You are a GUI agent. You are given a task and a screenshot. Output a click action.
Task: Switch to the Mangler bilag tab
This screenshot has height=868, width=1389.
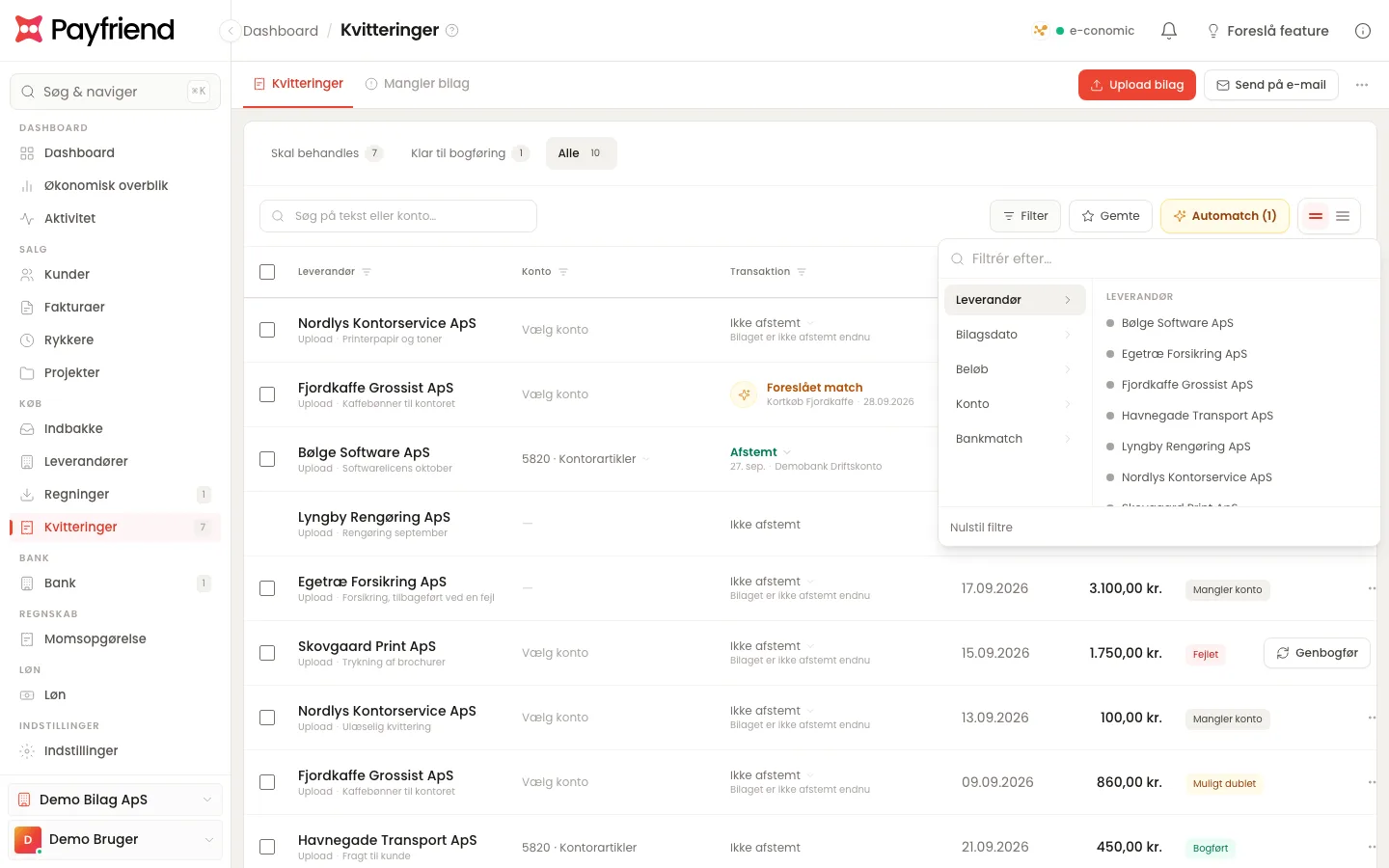click(417, 84)
